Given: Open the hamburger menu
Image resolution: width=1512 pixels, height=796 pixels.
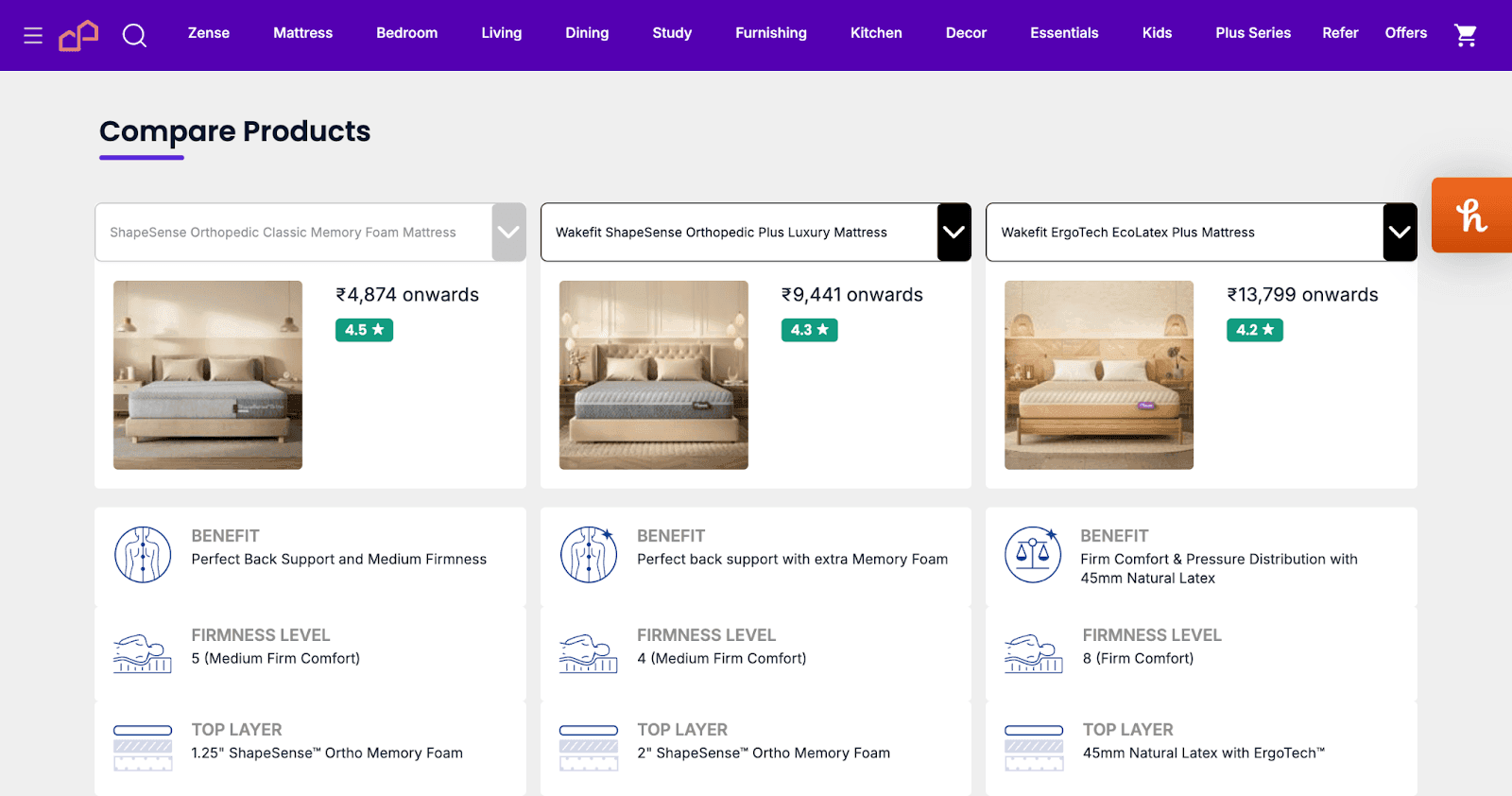Looking at the screenshot, I should [33, 36].
